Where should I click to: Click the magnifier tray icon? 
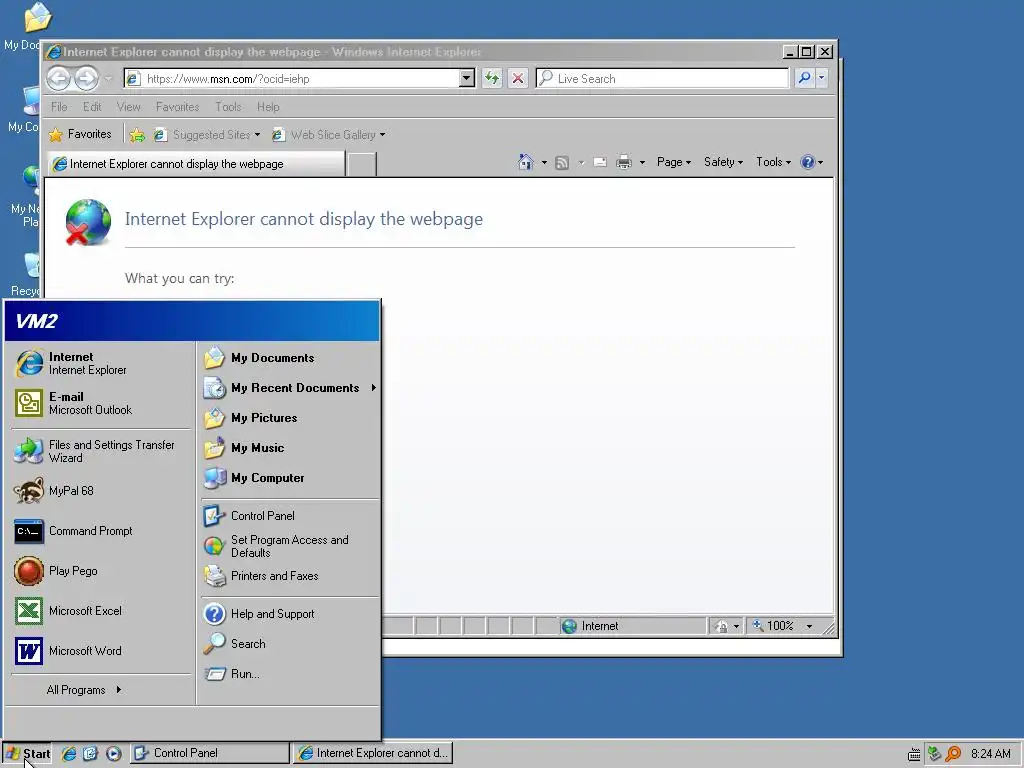coord(953,754)
